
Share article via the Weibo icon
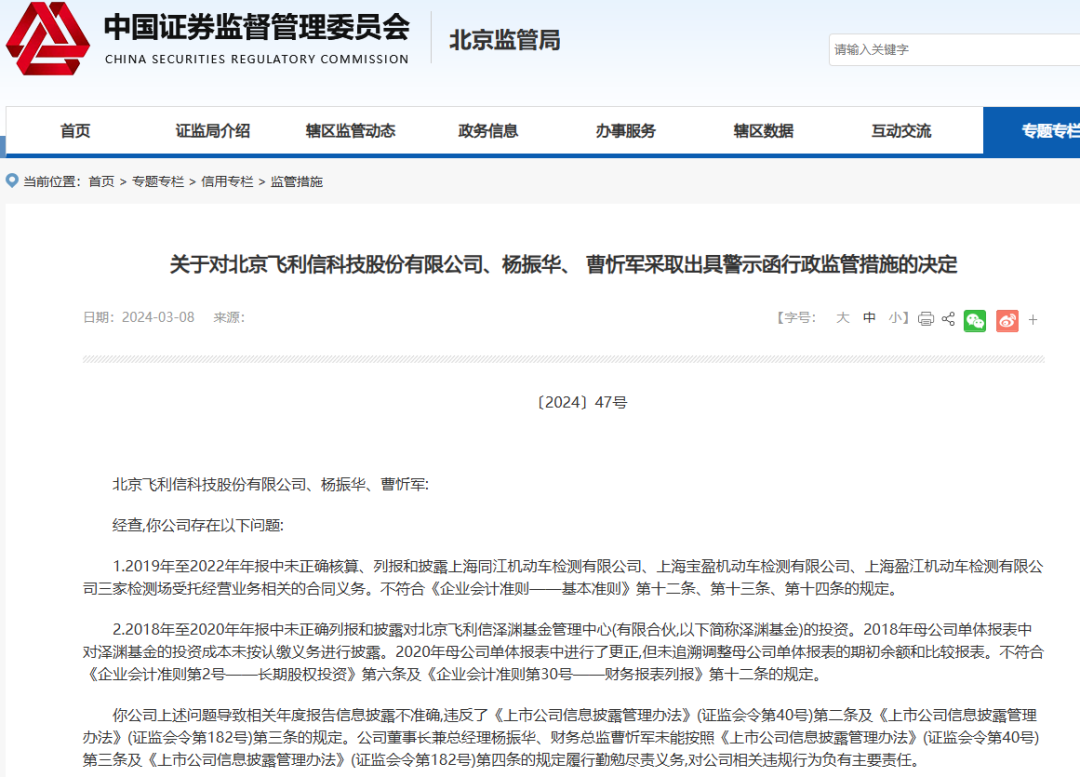(1007, 321)
